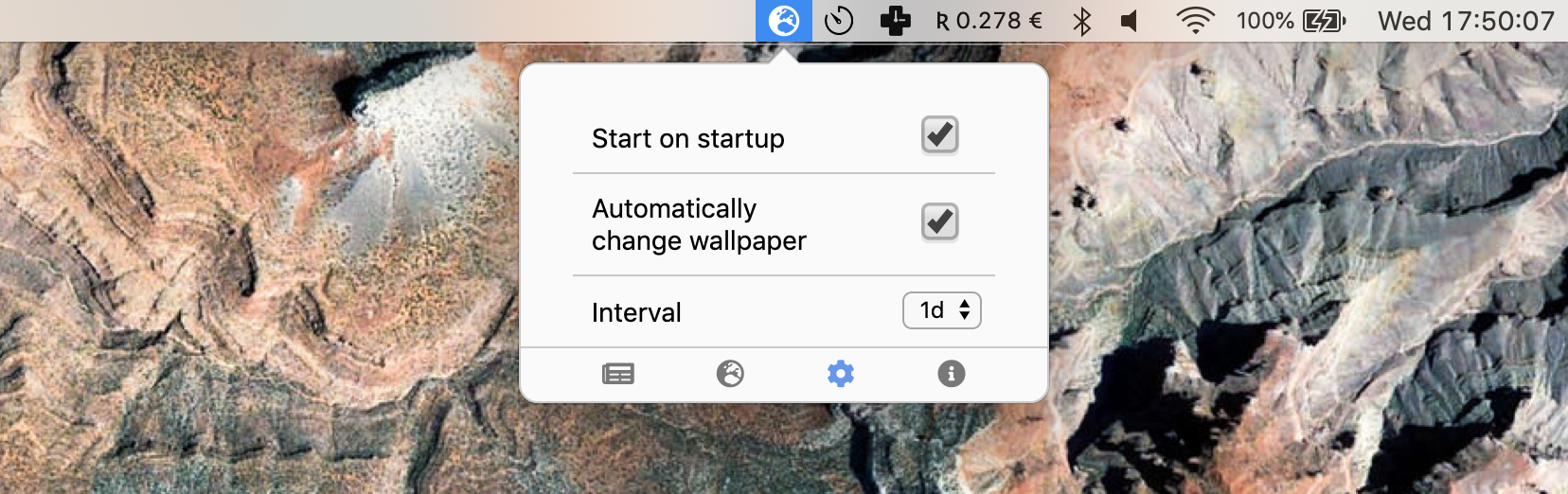Switch to the list view tab
This screenshot has width=1568, height=494.
pyautogui.click(x=618, y=374)
